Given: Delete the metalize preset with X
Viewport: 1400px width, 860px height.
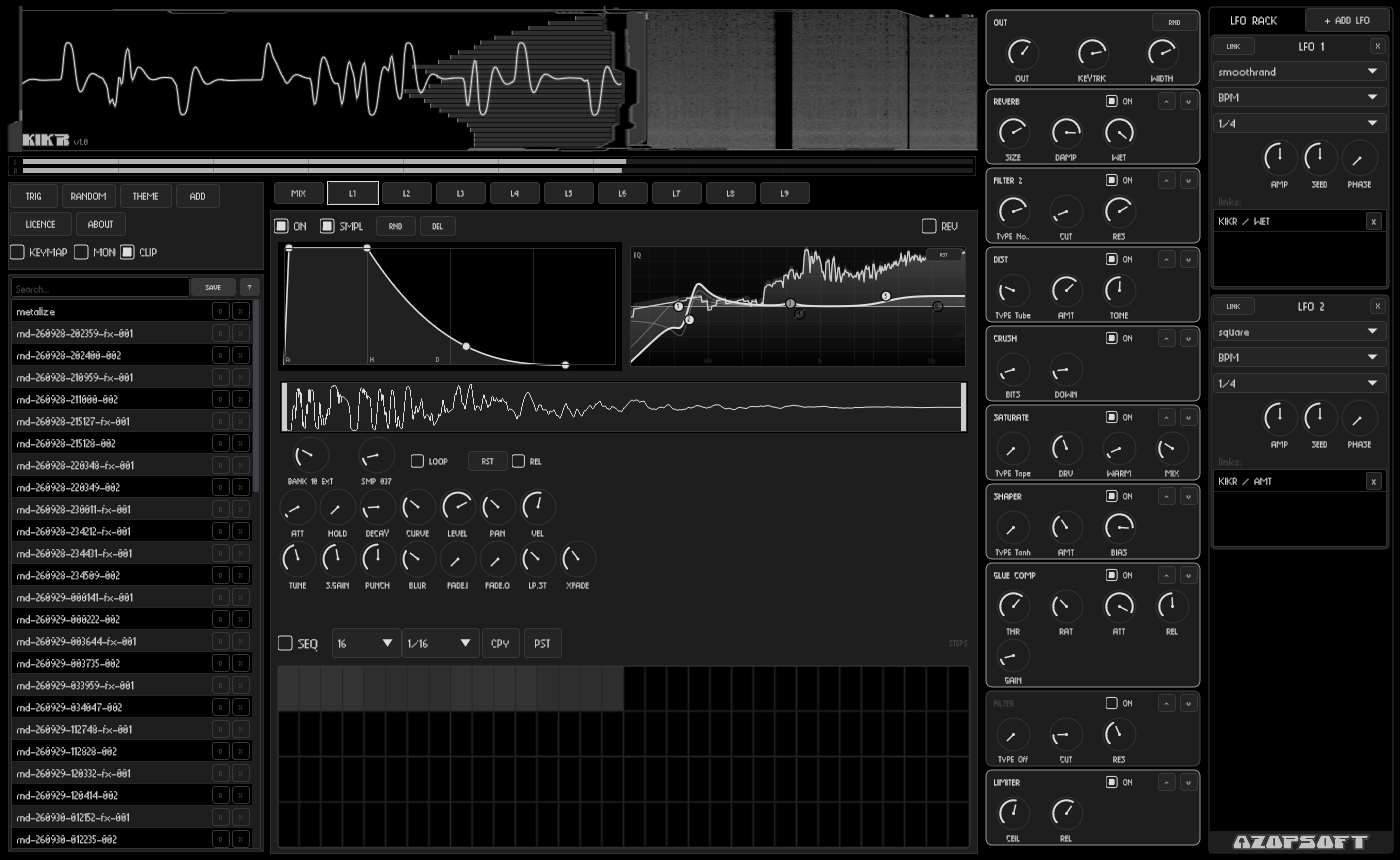Looking at the screenshot, I should click(241, 311).
